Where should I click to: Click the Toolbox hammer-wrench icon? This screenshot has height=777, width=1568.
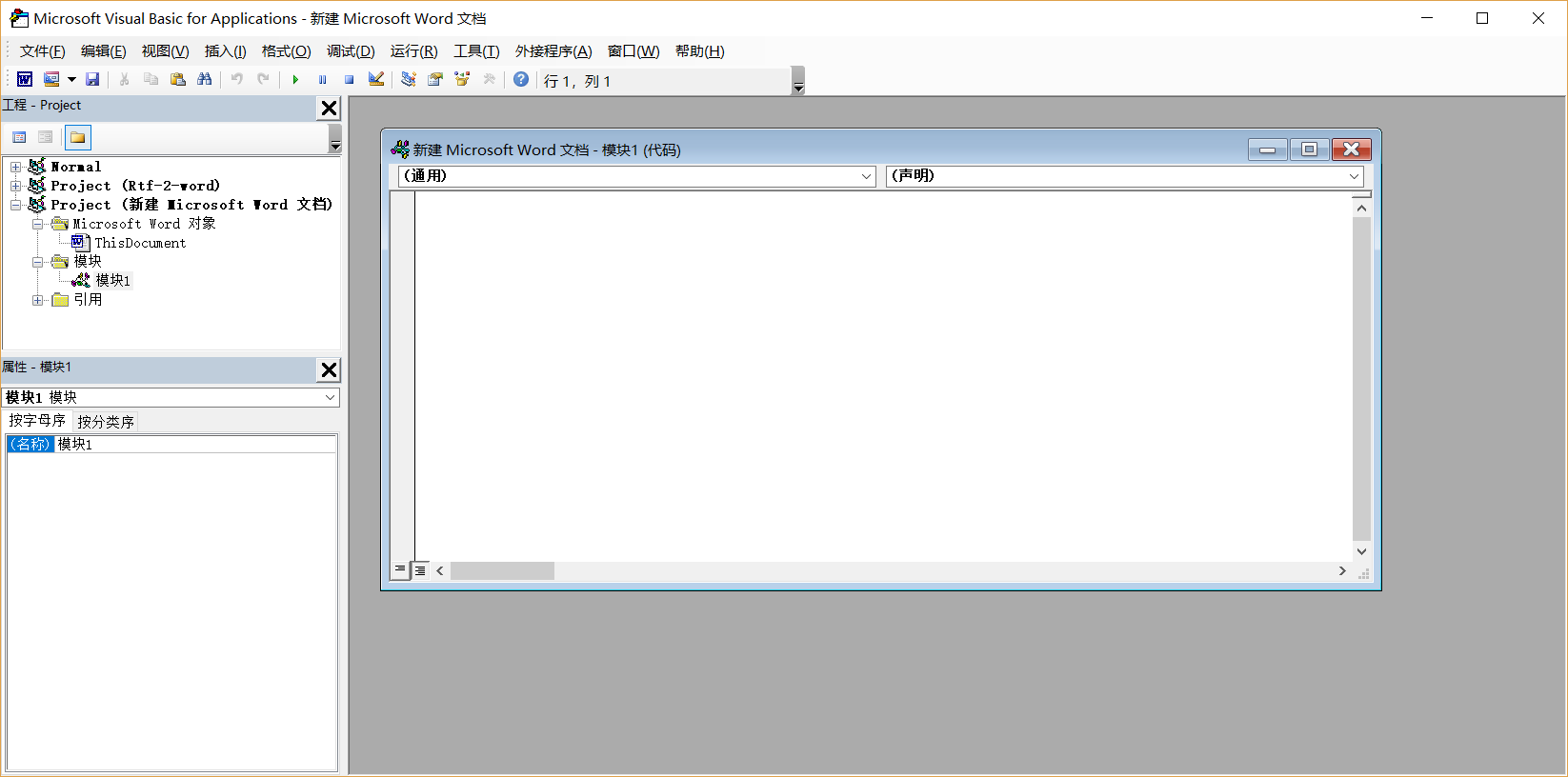tap(489, 79)
